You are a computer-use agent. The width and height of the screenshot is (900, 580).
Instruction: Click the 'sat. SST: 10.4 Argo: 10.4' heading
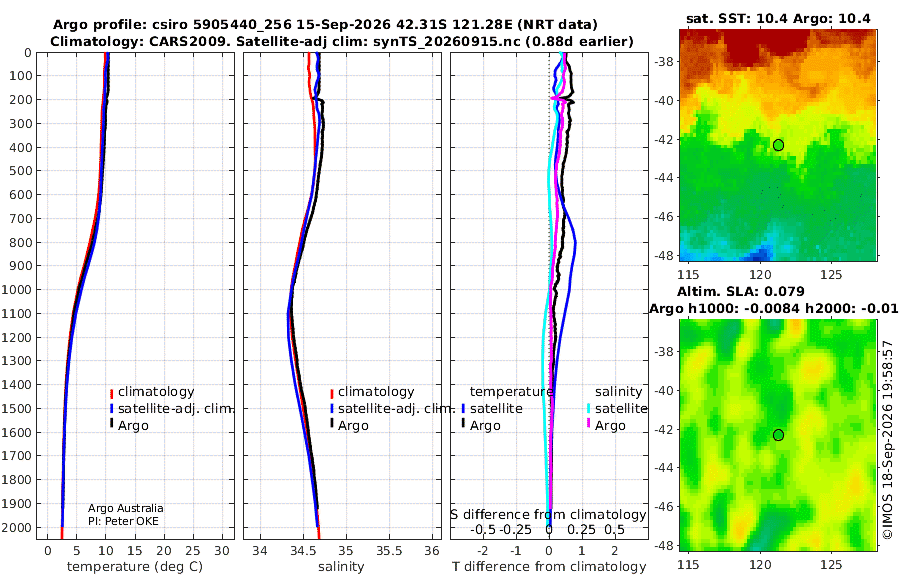pyautogui.click(x=778, y=18)
